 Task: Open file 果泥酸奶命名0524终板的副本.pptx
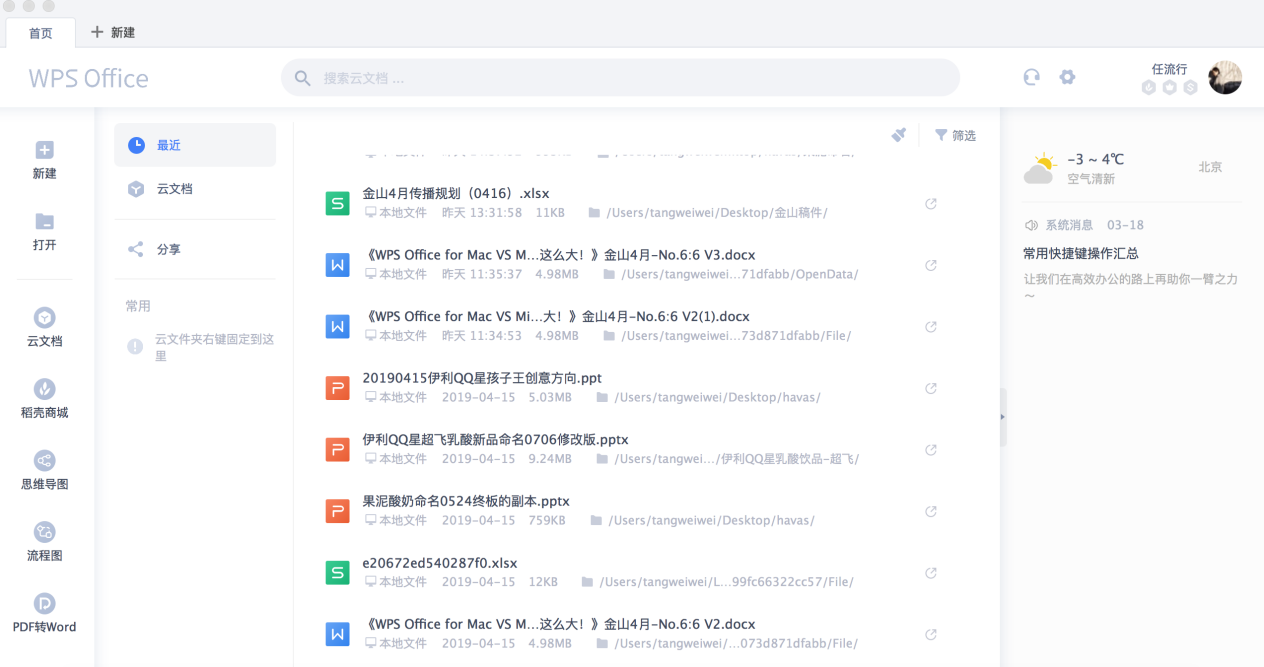(x=466, y=501)
